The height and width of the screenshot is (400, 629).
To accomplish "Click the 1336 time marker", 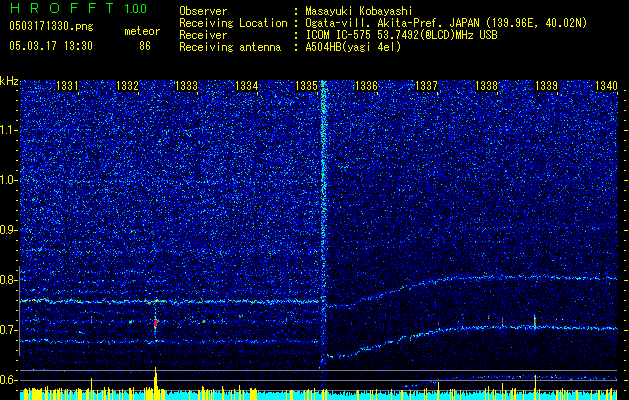I will (367, 85).
